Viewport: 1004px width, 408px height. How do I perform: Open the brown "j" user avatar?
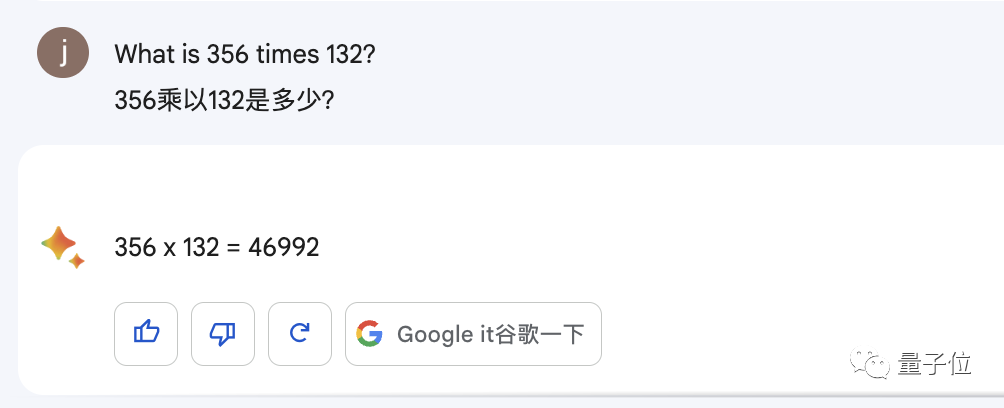(x=63, y=53)
